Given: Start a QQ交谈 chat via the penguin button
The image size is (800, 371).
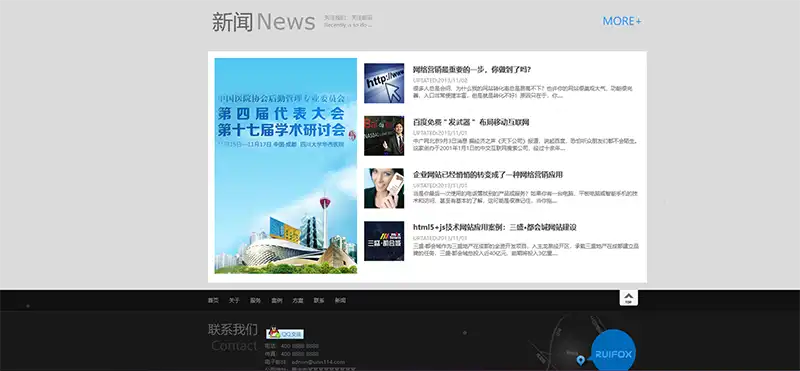Looking at the screenshot, I should [x=285, y=333].
